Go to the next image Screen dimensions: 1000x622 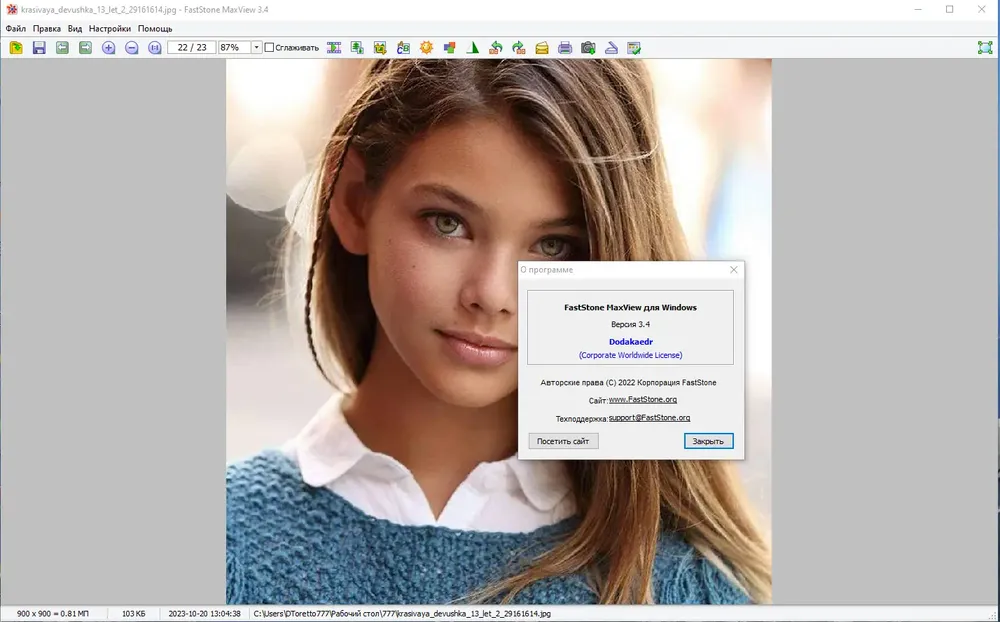pyautogui.click(x=85, y=48)
